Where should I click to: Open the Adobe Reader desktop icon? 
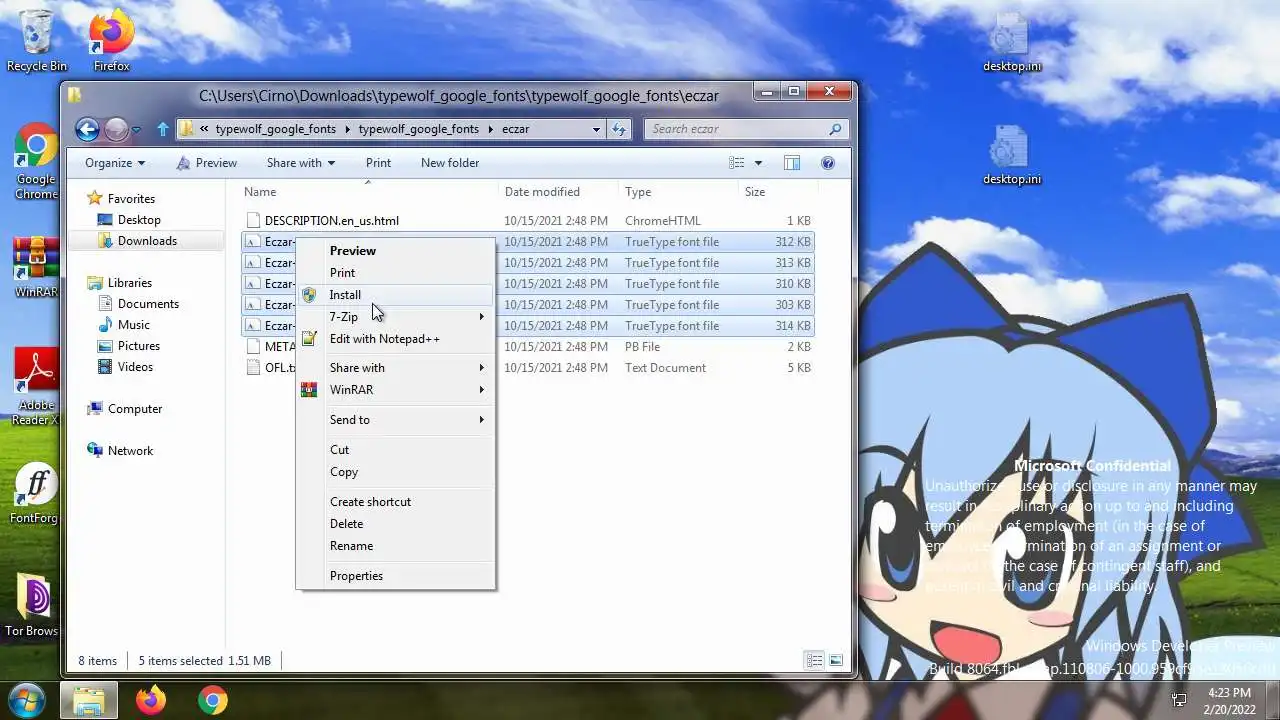35,387
